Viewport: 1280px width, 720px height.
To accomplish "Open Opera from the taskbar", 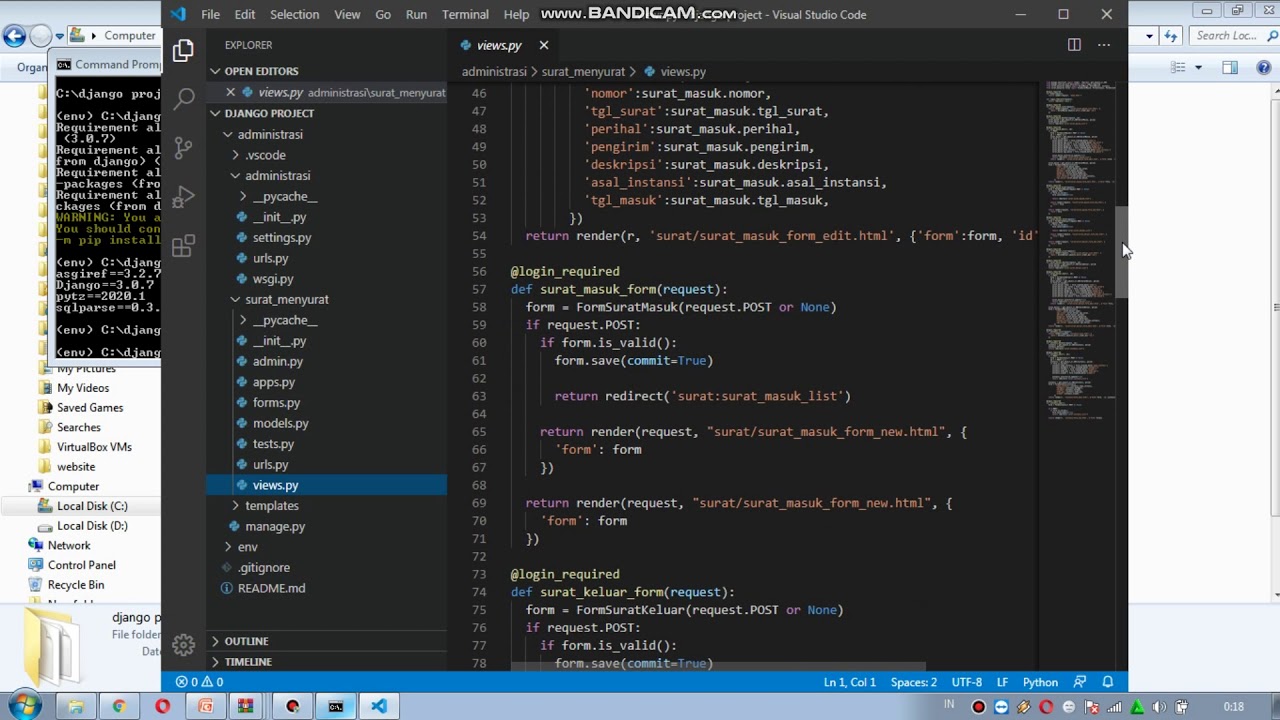I will pyautogui.click(x=162, y=706).
